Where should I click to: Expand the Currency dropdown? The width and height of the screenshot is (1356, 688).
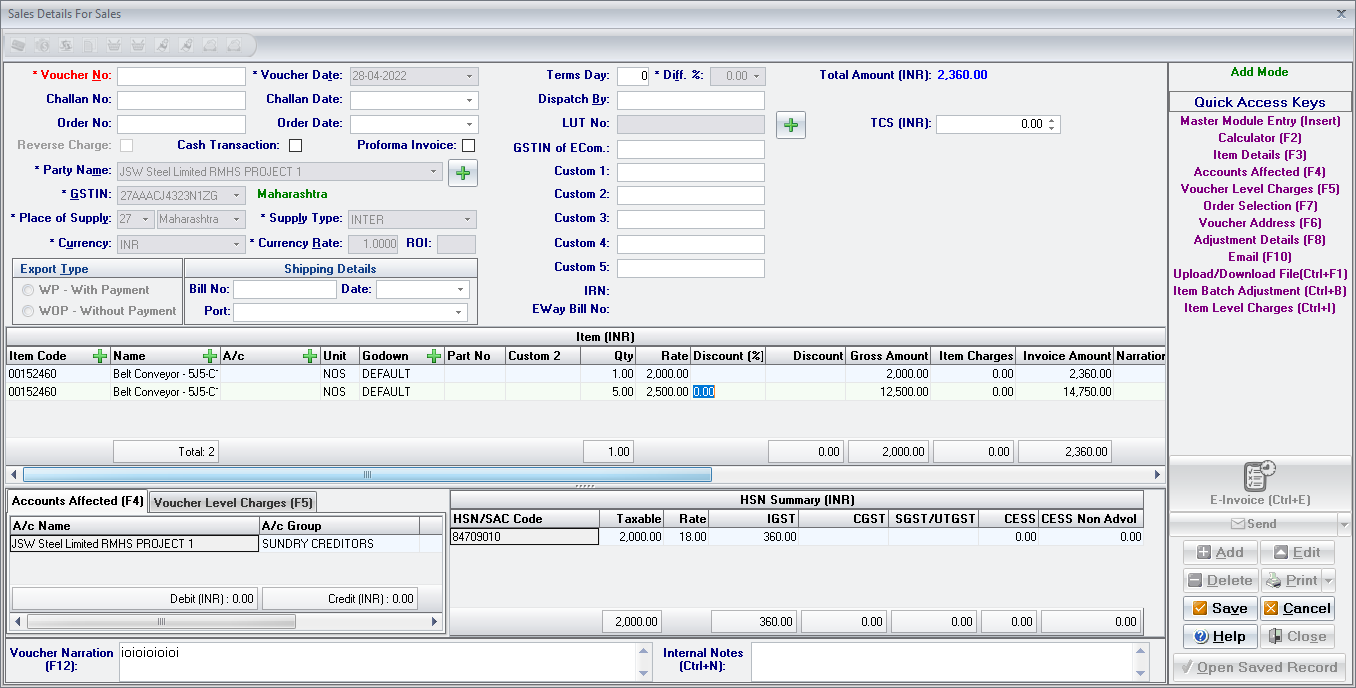237,244
